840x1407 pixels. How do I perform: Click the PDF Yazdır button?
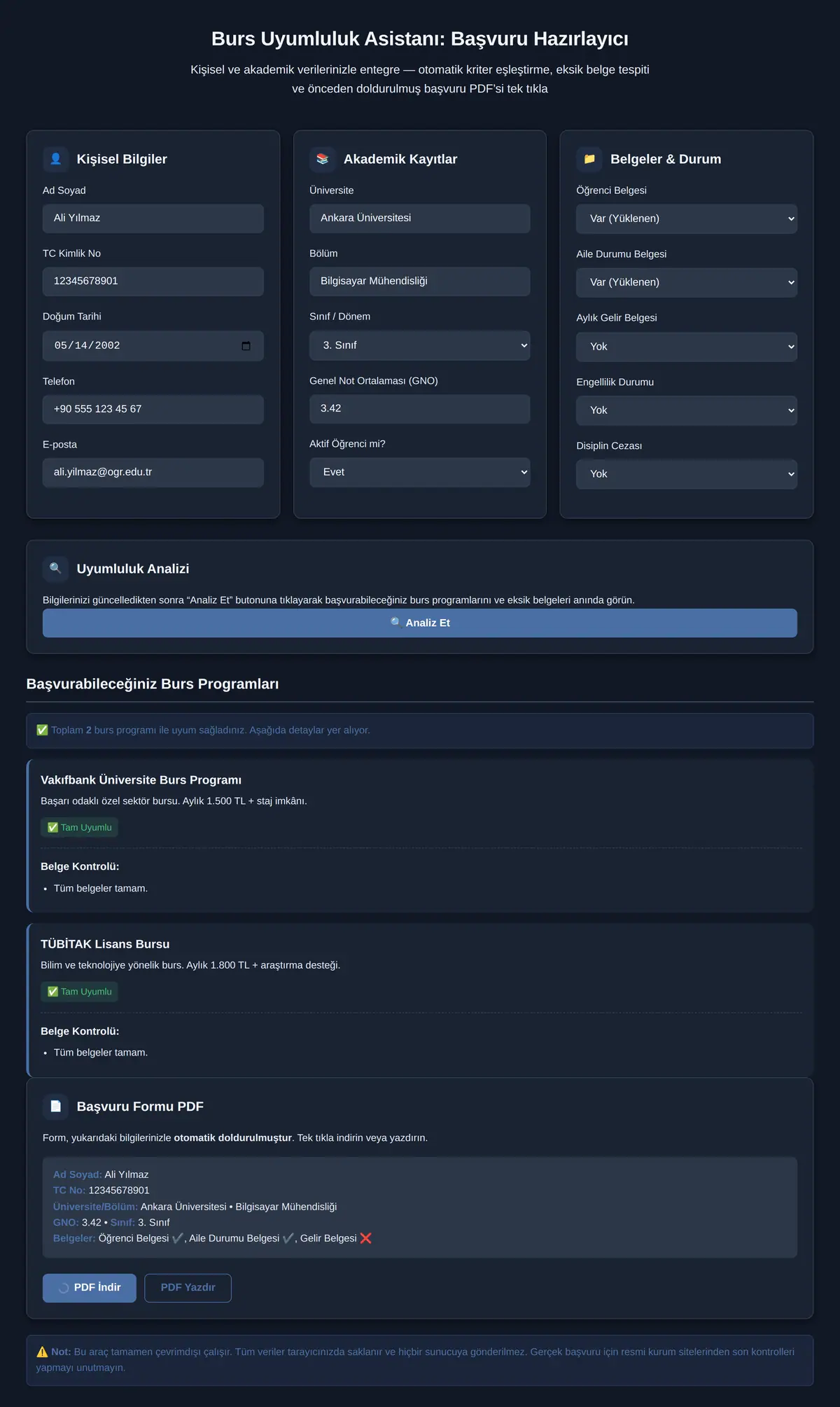188,1288
